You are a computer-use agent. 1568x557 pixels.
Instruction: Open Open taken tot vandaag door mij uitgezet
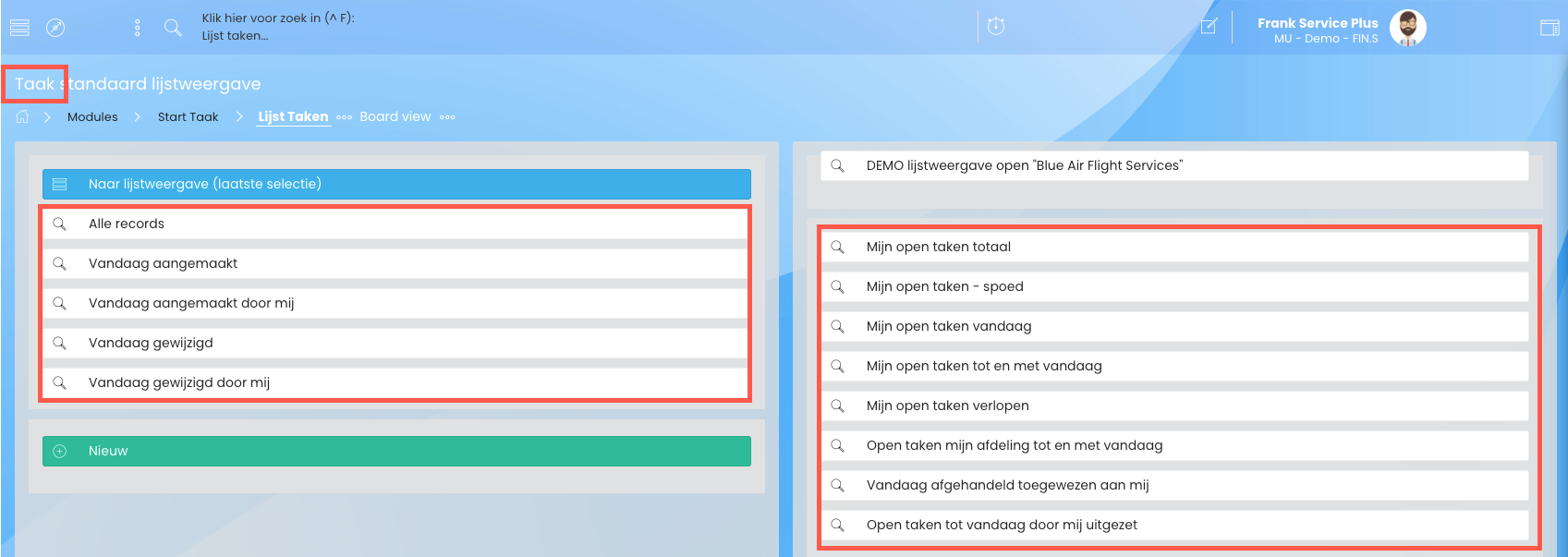tap(1174, 525)
